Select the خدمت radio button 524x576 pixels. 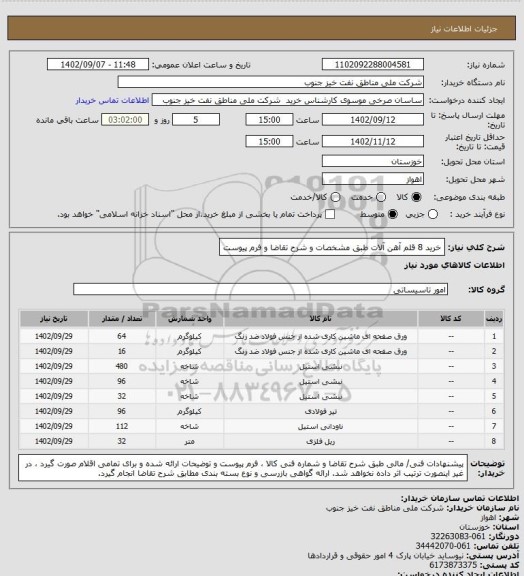[381, 197]
